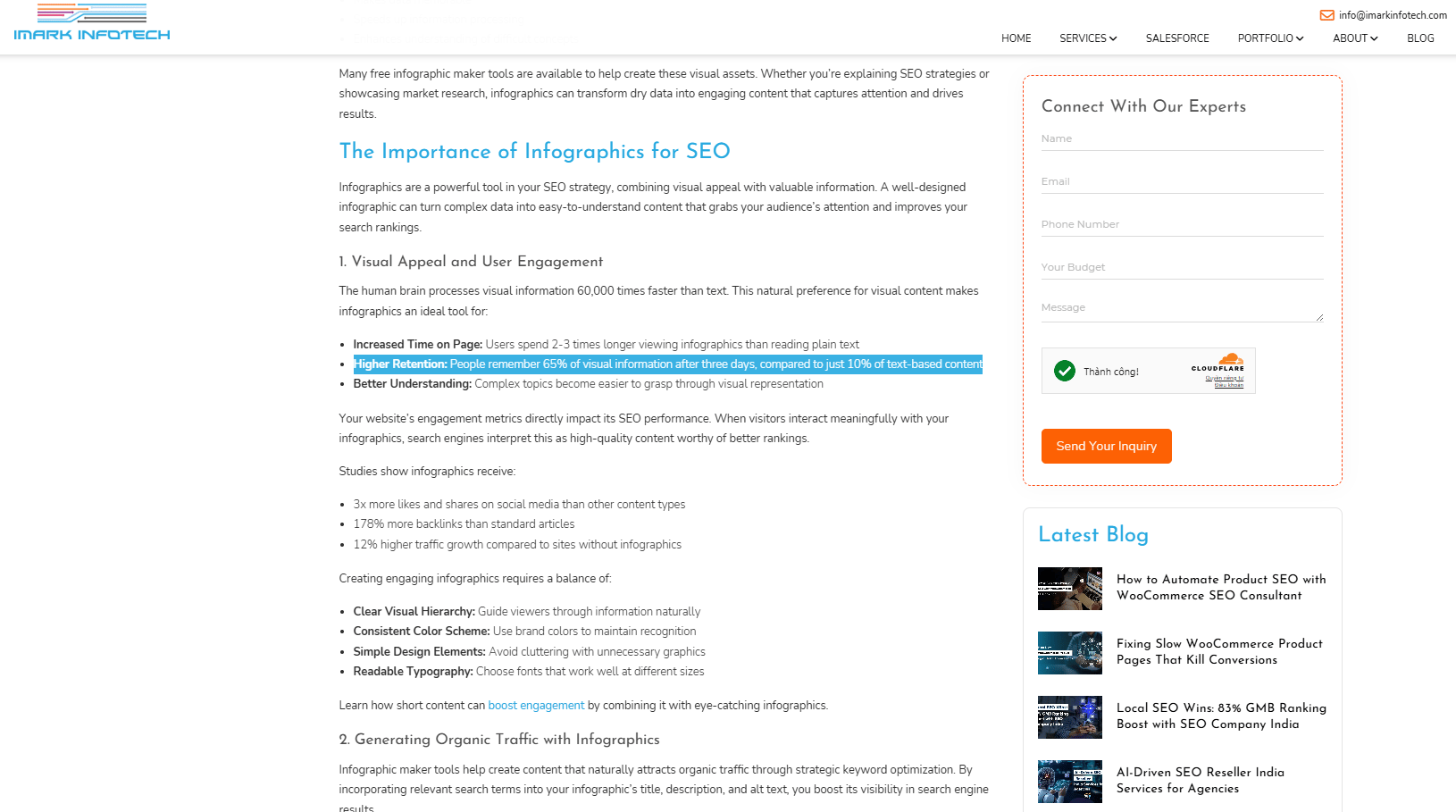Click the iMark Infotech logo
Image resolution: width=1456 pixels, height=812 pixels.
coord(92,22)
